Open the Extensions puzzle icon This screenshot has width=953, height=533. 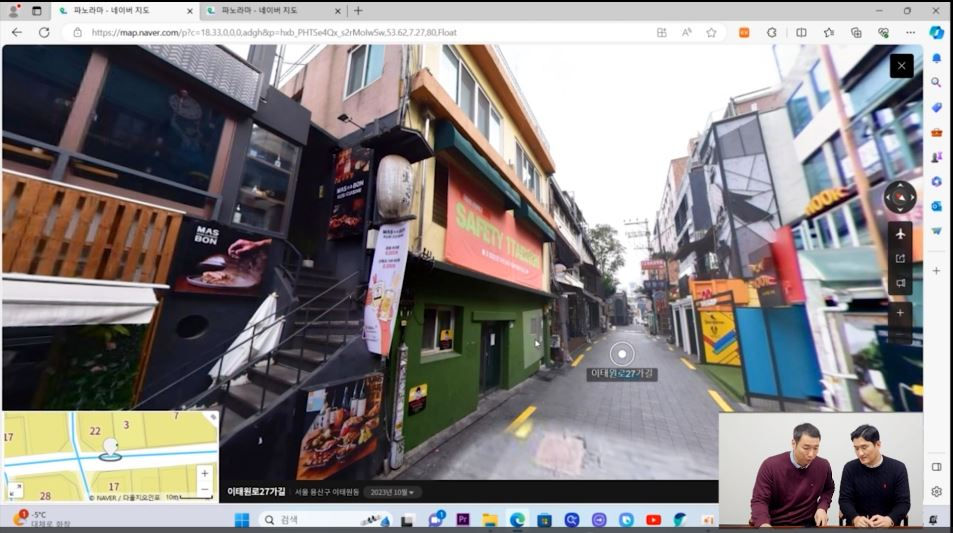pos(772,33)
